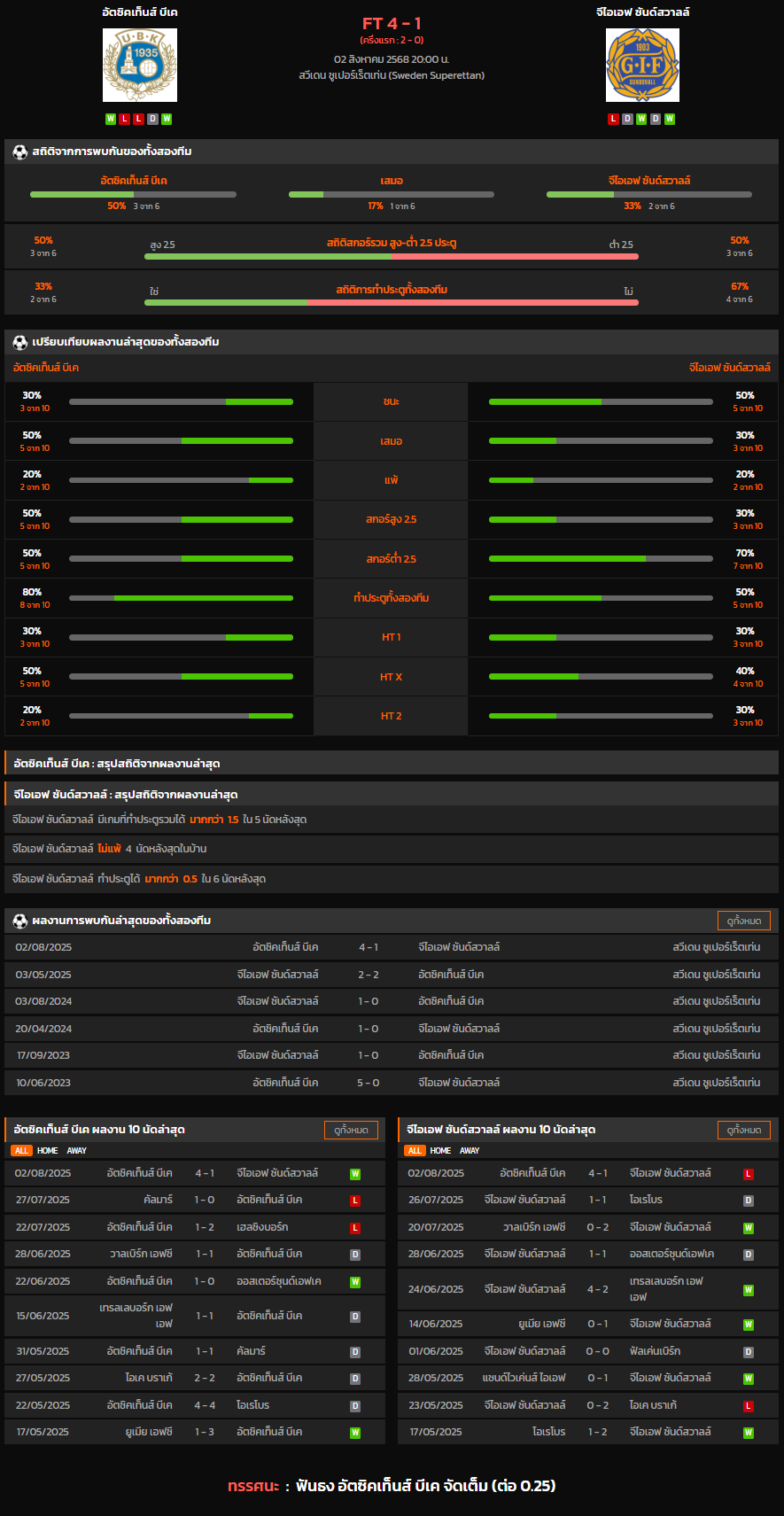This screenshot has width=784, height=1516.
Task: Click D badge on Utsiktens list 28/06/2025 row
Action: pos(355,1255)
